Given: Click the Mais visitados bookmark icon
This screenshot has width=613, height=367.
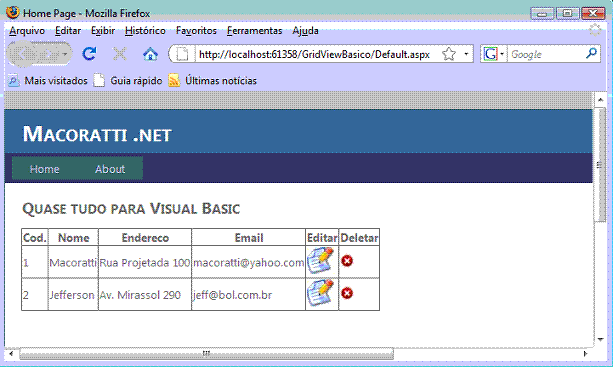Looking at the screenshot, I should [14, 81].
